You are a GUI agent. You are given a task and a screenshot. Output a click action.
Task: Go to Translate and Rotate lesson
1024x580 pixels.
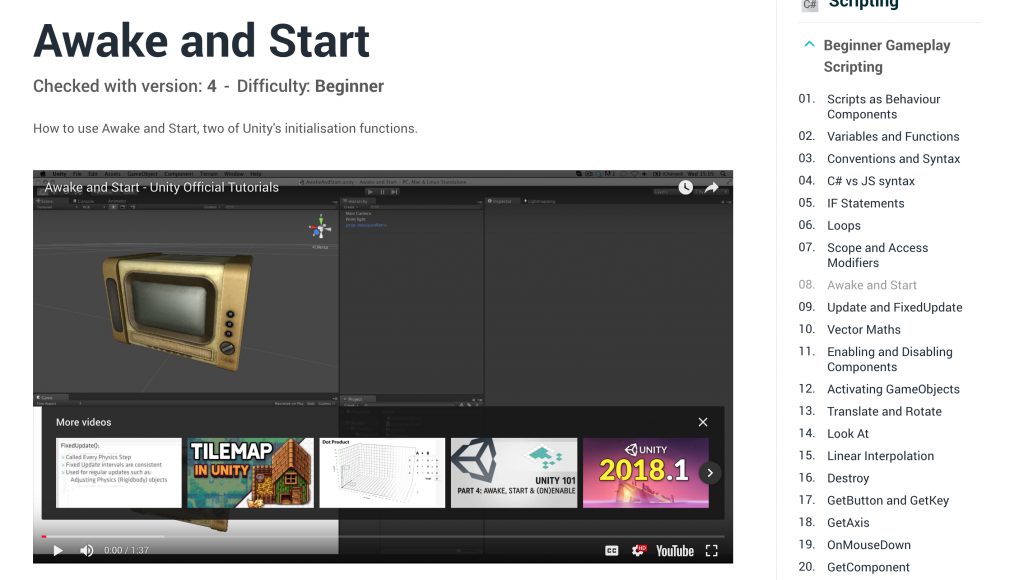pyautogui.click(x=884, y=411)
